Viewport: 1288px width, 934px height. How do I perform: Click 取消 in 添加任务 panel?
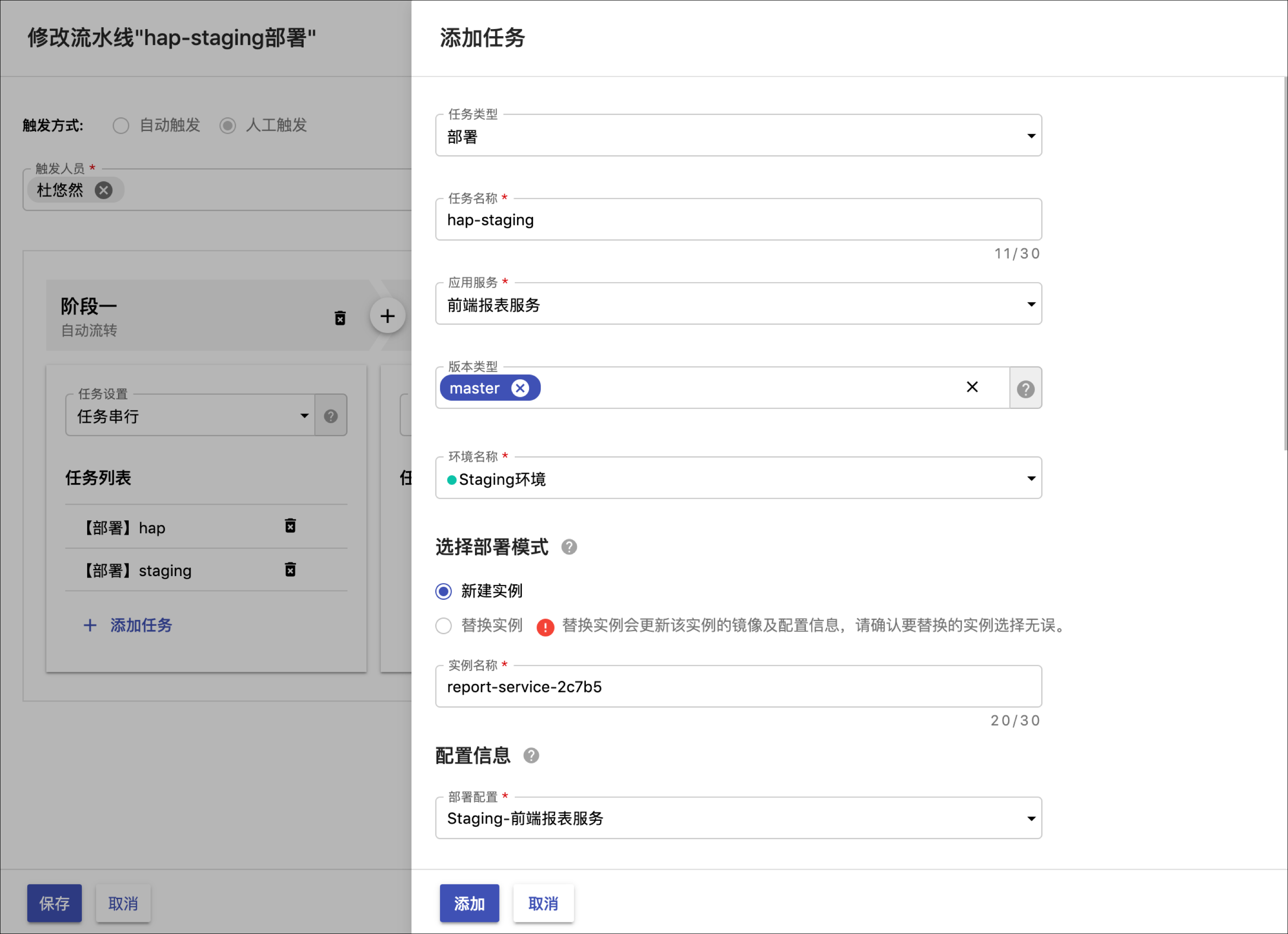click(x=543, y=903)
